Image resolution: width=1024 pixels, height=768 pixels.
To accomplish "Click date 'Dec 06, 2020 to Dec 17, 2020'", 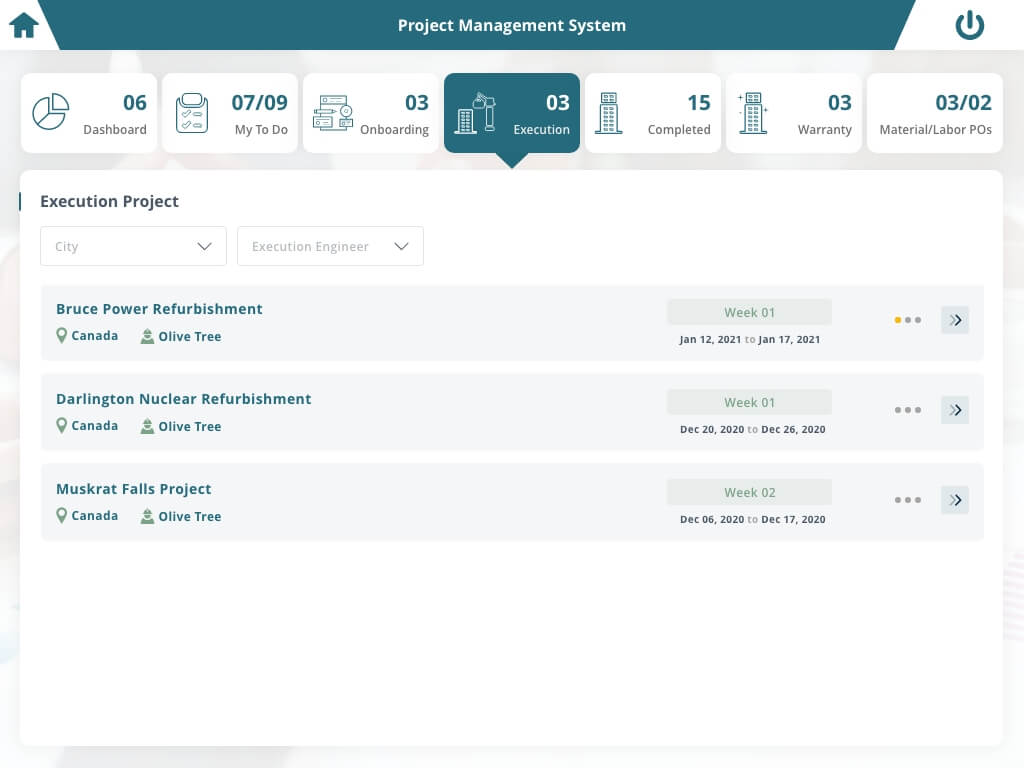I will click(x=752, y=520).
